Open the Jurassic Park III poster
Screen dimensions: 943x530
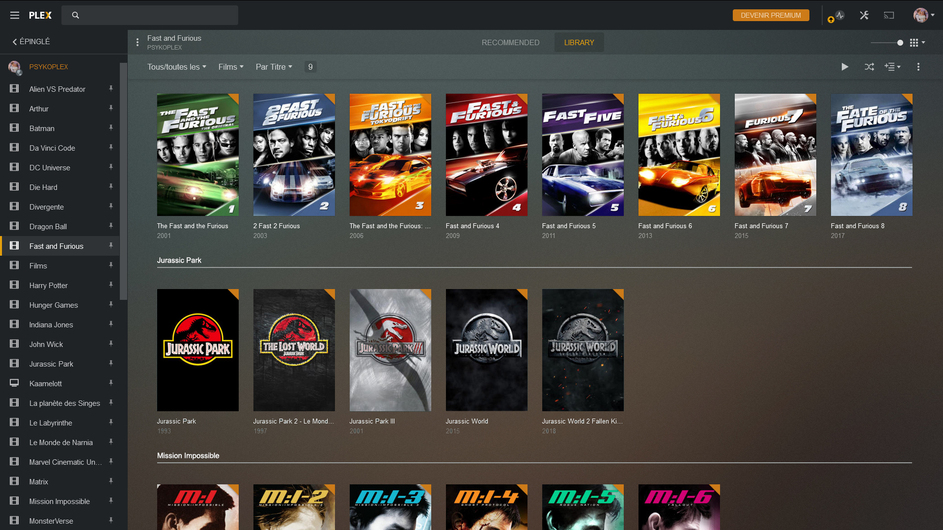coord(390,350)
